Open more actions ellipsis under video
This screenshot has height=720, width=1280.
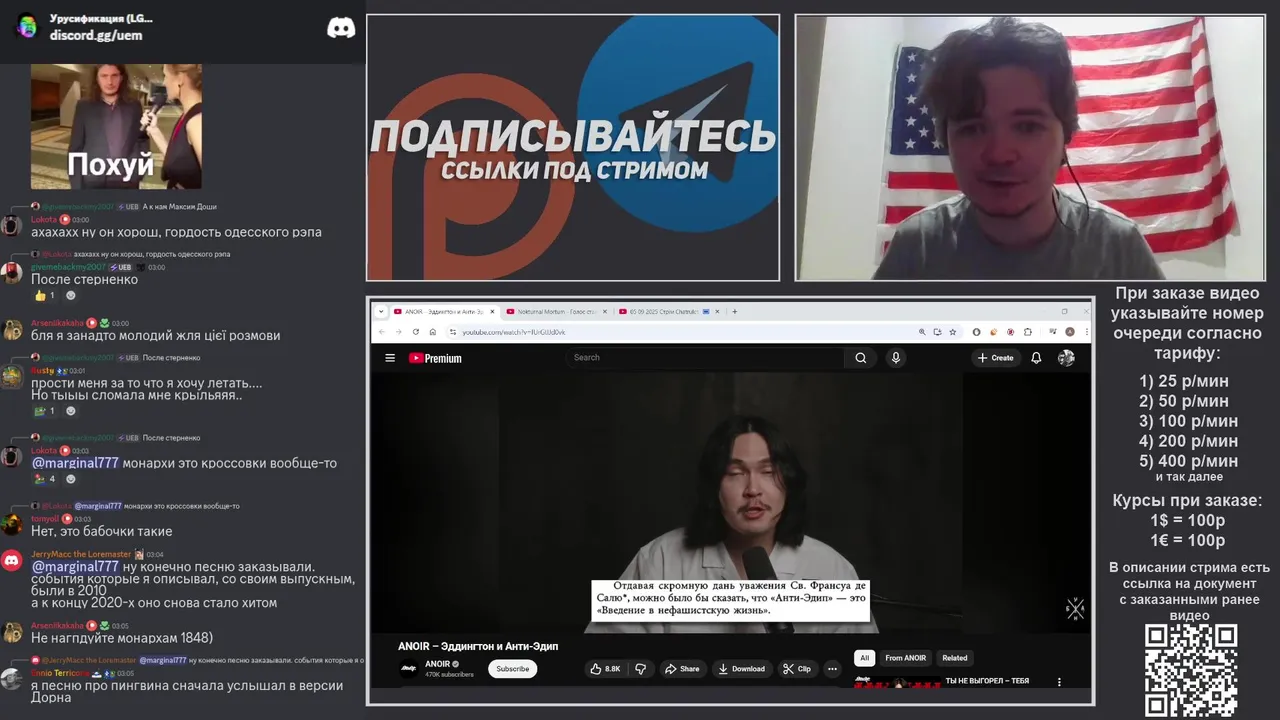832,669
